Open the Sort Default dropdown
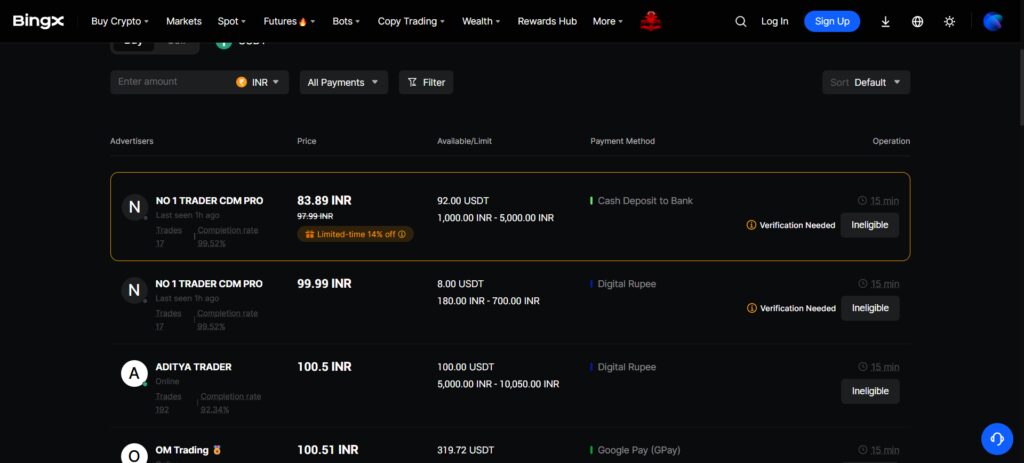The height and width of the screenshot is (463, 1024). pos(866,82)
